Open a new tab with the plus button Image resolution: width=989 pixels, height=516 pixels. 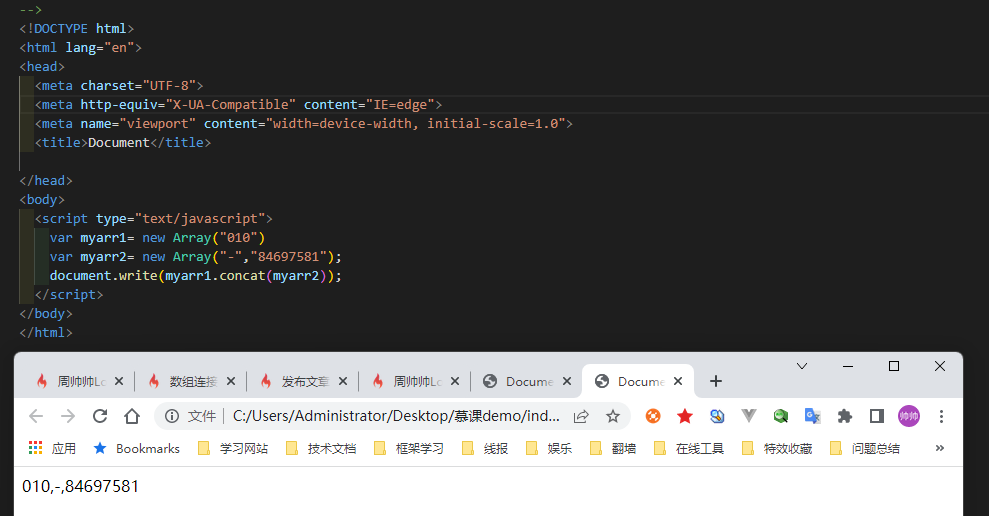click(715, 381)
